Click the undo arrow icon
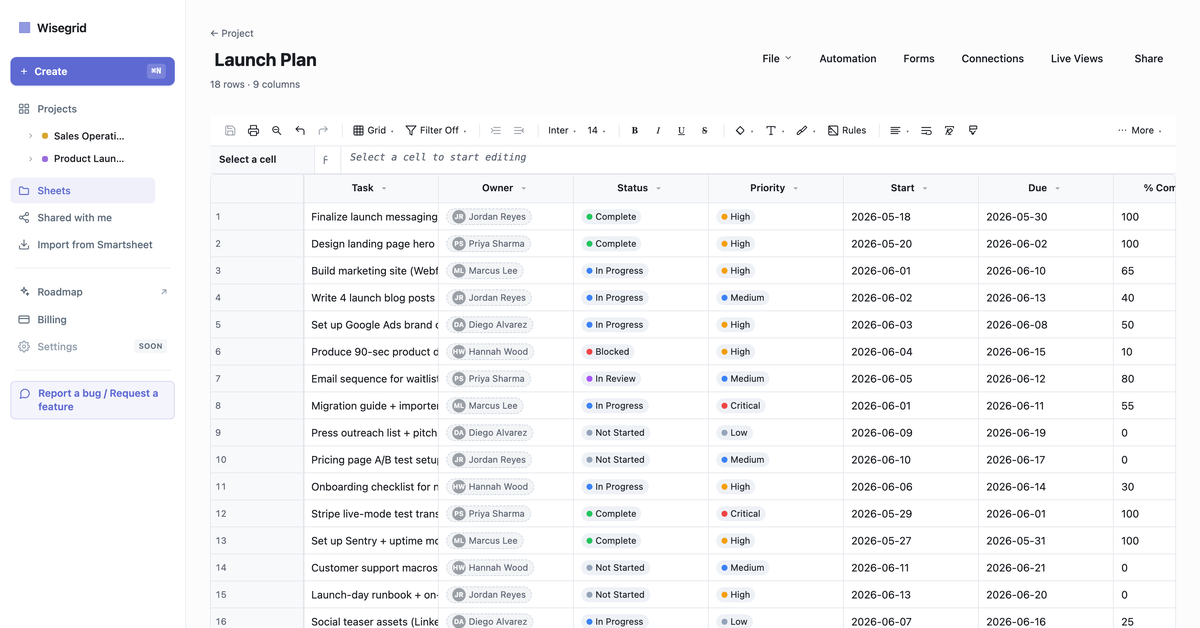 [300, 130]
